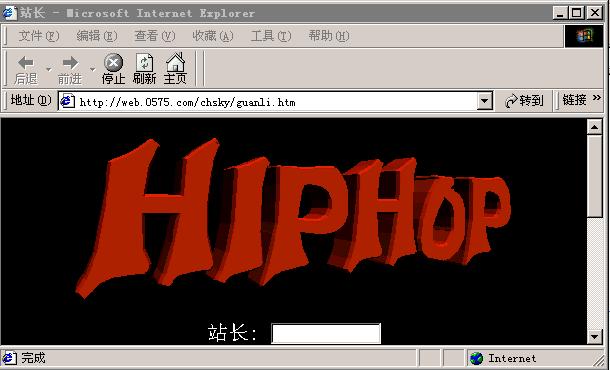Click the page icon in address bar
The height and width of the screenshot is (370, 610).
coord(68,101)
